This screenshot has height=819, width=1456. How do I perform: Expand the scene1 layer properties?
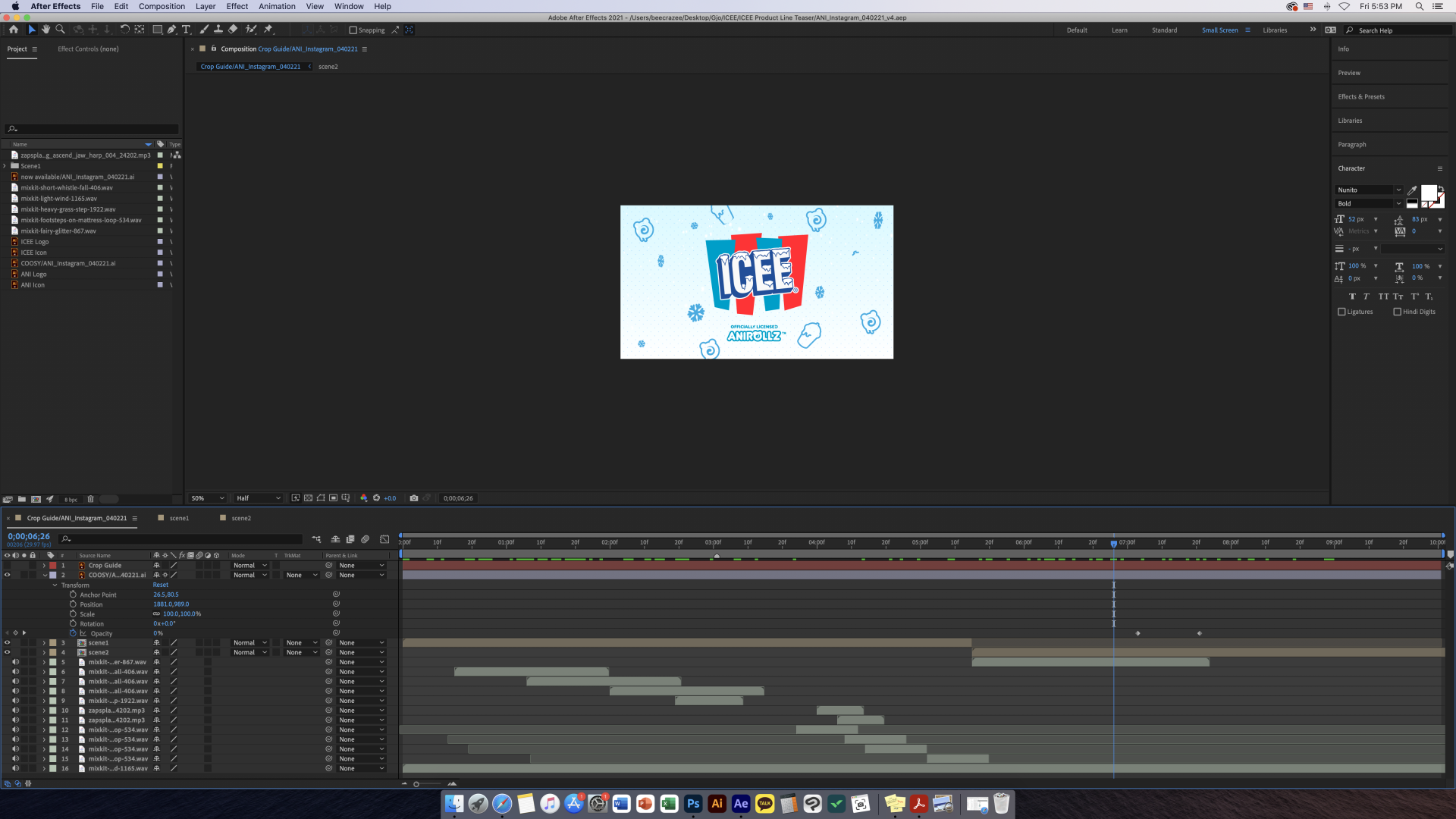click(x=44, y=642)
